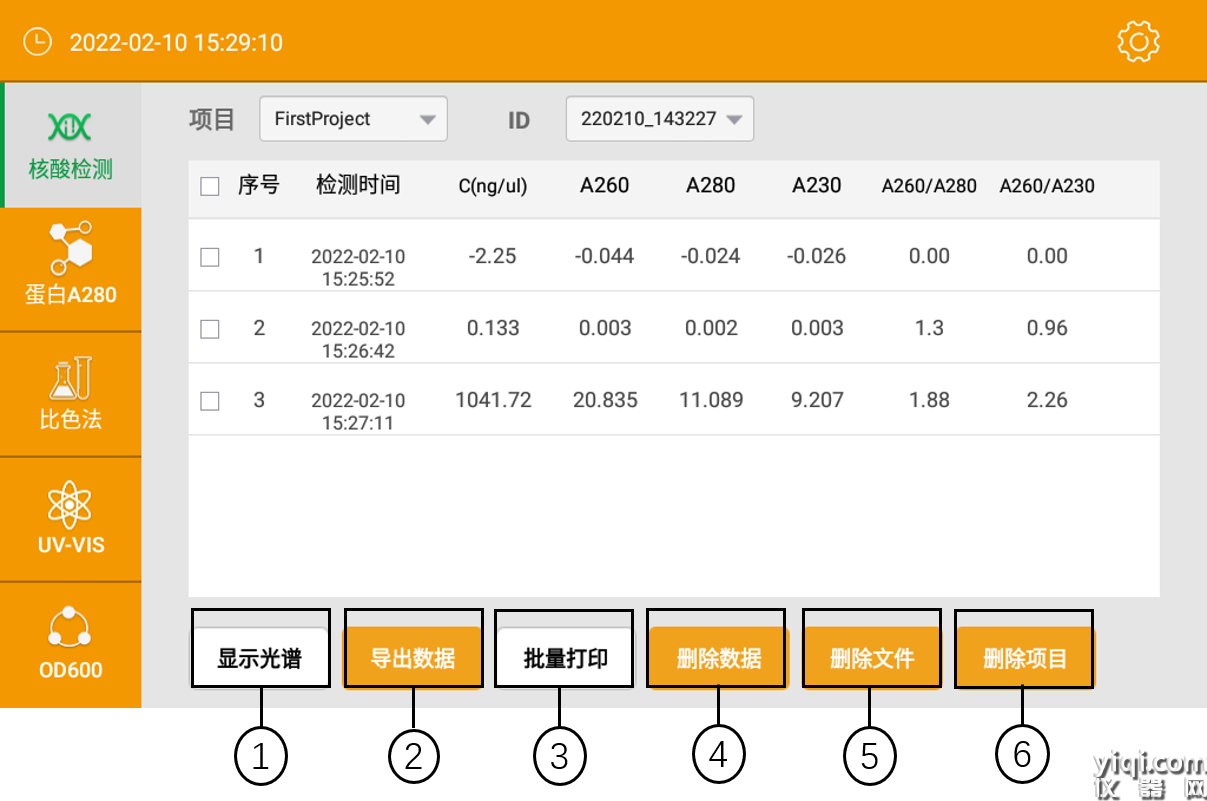
Task: Select the timestamp 2022-02-10 15:25:52
Action: click(358, 267)
